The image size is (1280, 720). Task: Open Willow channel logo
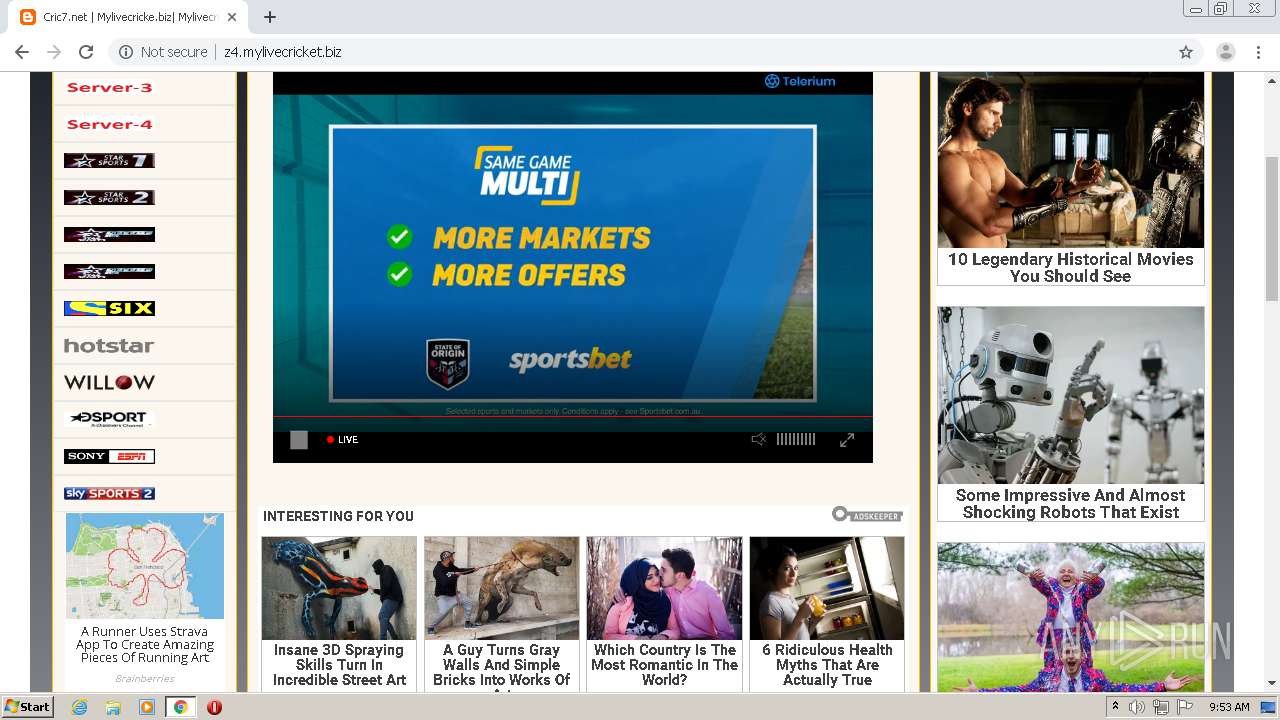click(109, 383)
